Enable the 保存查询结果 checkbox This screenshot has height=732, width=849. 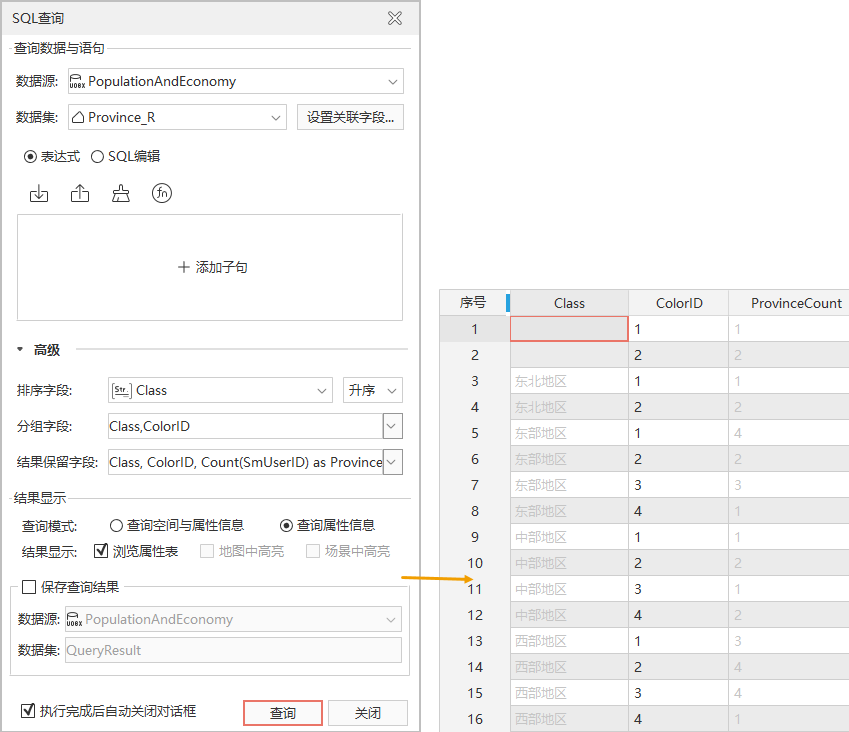tap(29, 587)
